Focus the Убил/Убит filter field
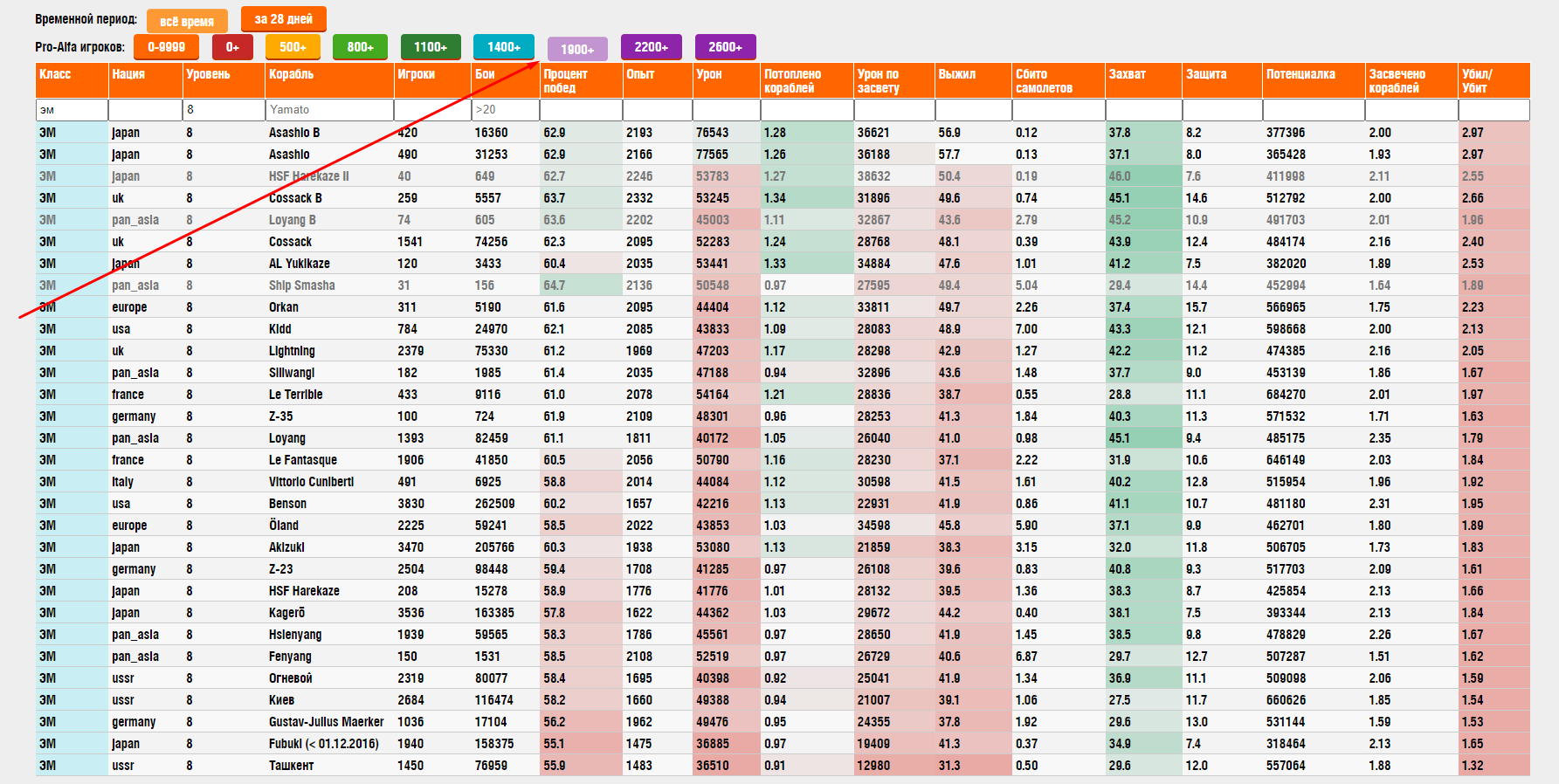 [1494, 110]
